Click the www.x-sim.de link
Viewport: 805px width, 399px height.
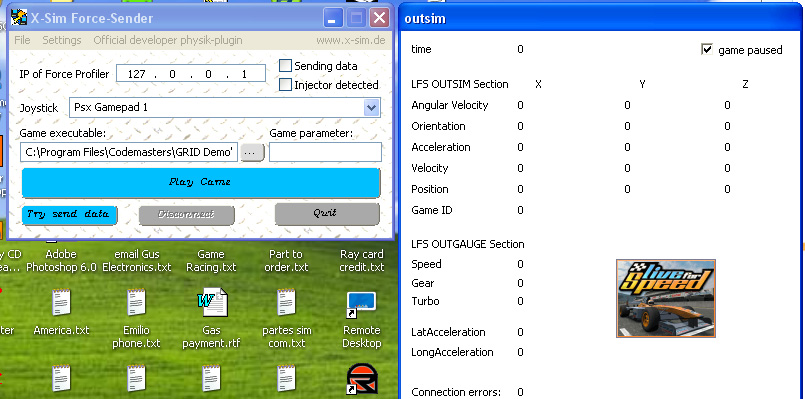351,40
